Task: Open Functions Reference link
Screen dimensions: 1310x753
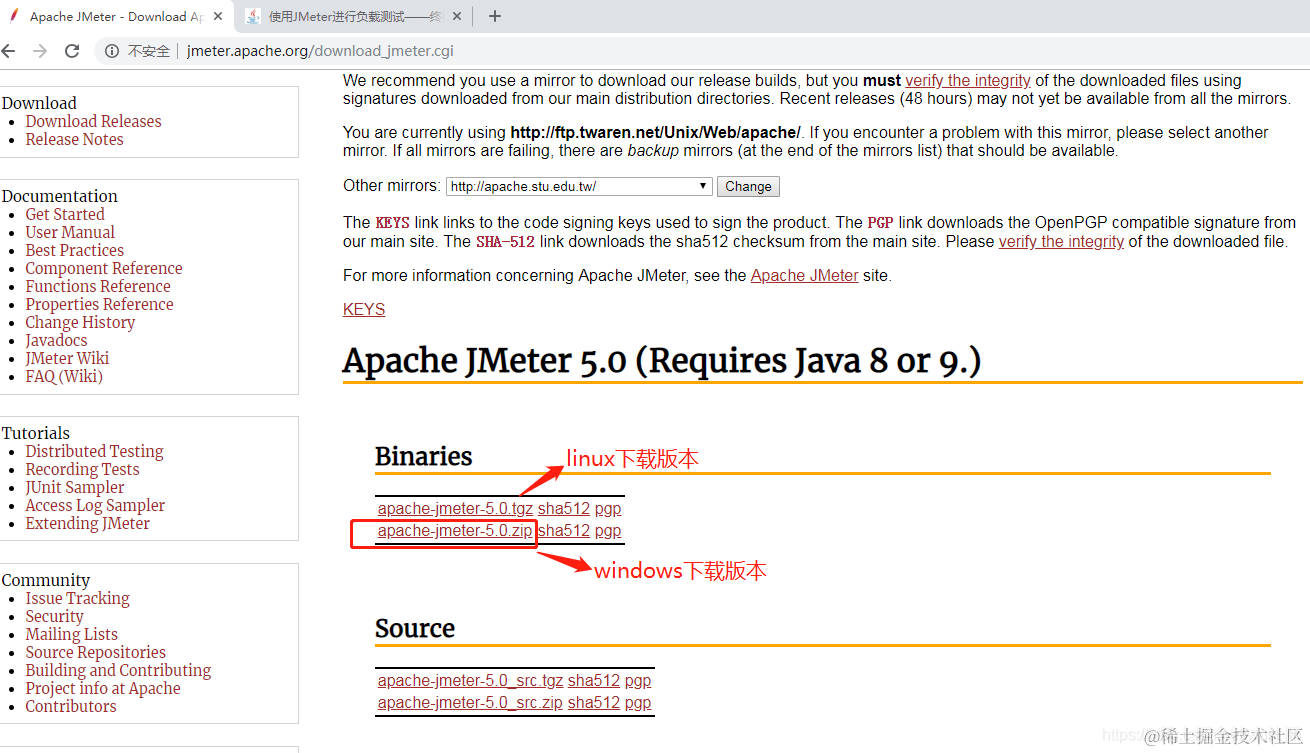Action: 98,286
